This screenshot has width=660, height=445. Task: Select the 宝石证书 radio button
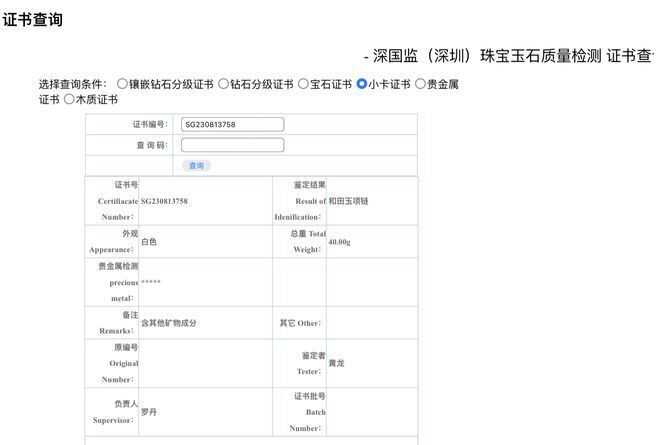303,85
